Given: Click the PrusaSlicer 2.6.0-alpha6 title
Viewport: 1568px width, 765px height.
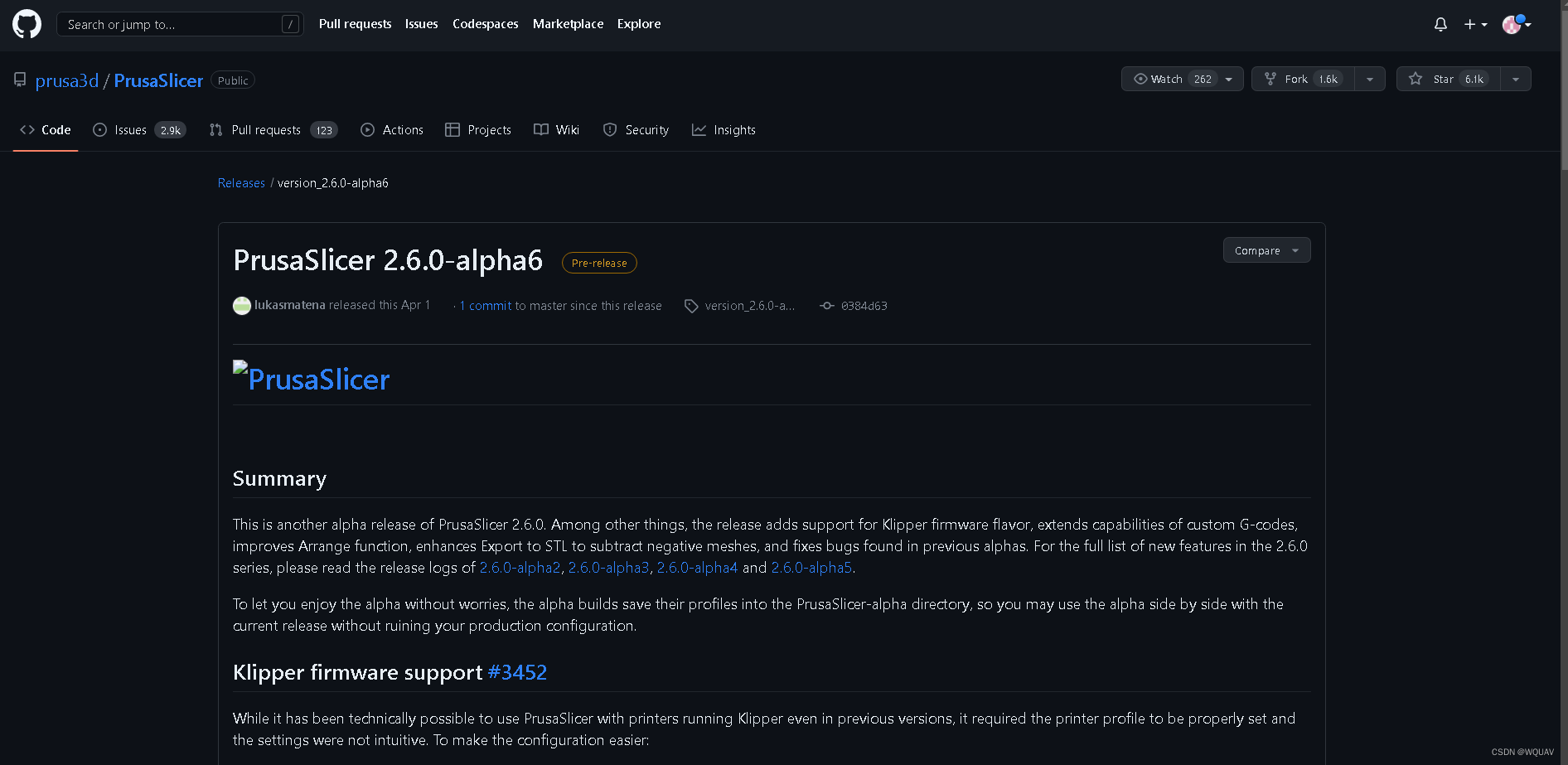Looking at the screenshot, I should [388, 260].
